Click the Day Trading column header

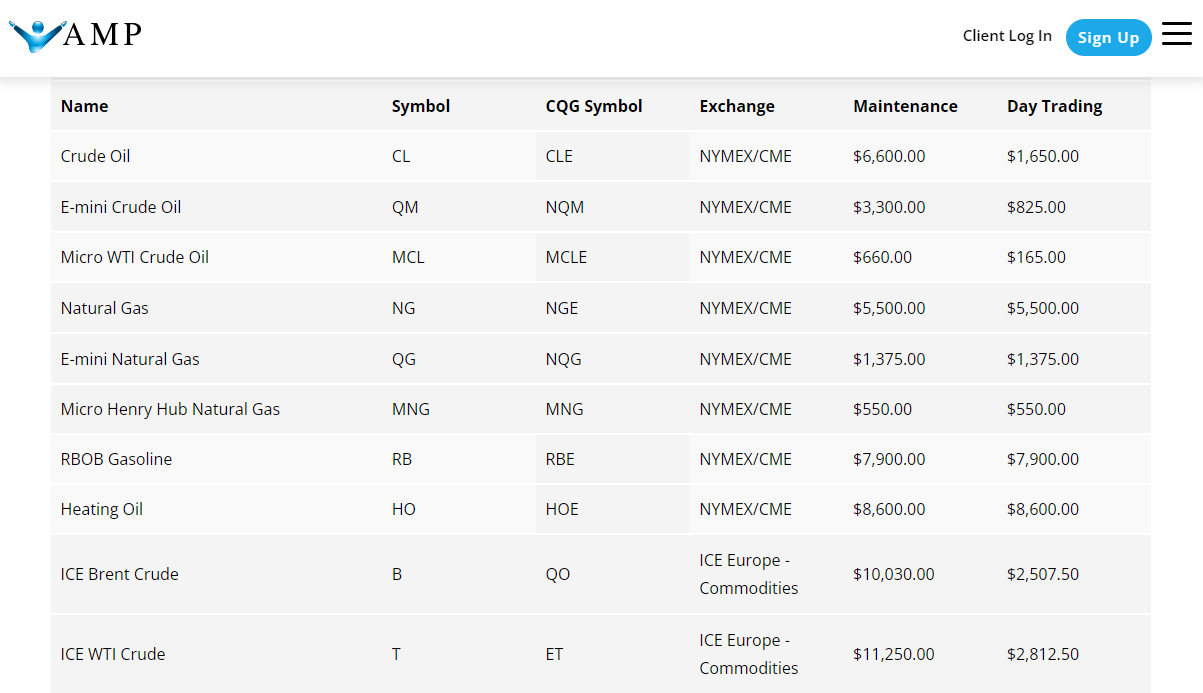(x=1054, y=106)
